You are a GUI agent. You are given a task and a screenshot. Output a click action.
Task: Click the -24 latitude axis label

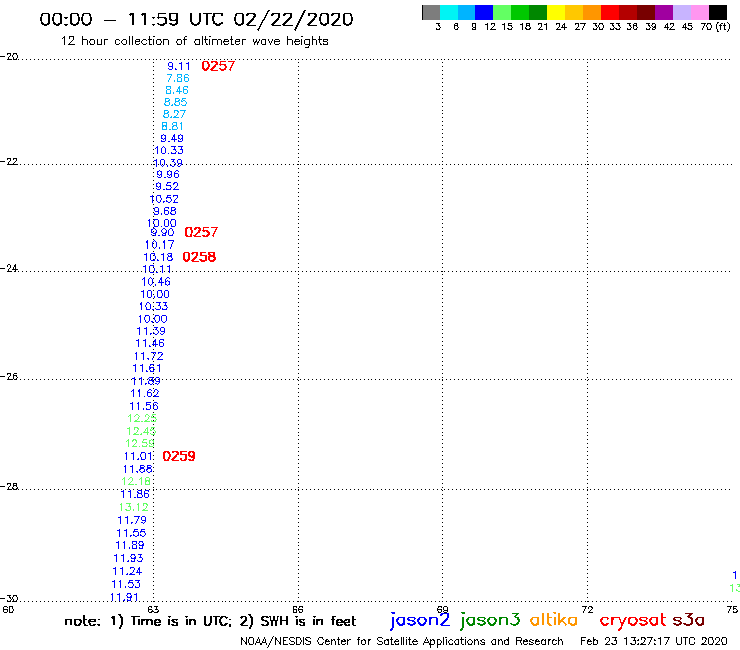[x=9, y=268]
